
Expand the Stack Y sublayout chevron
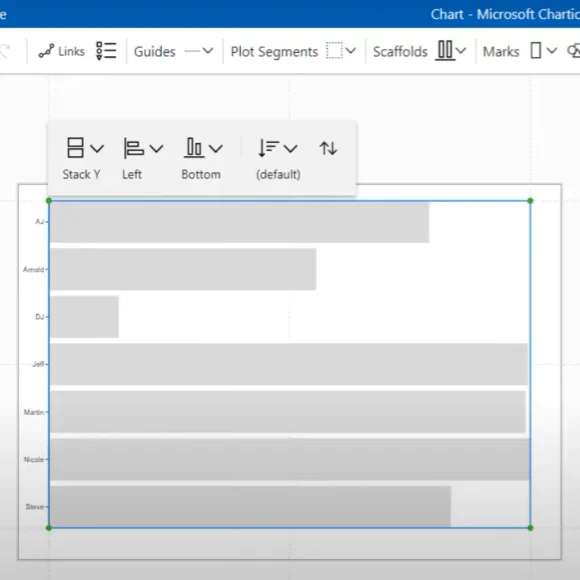point(97,149)
